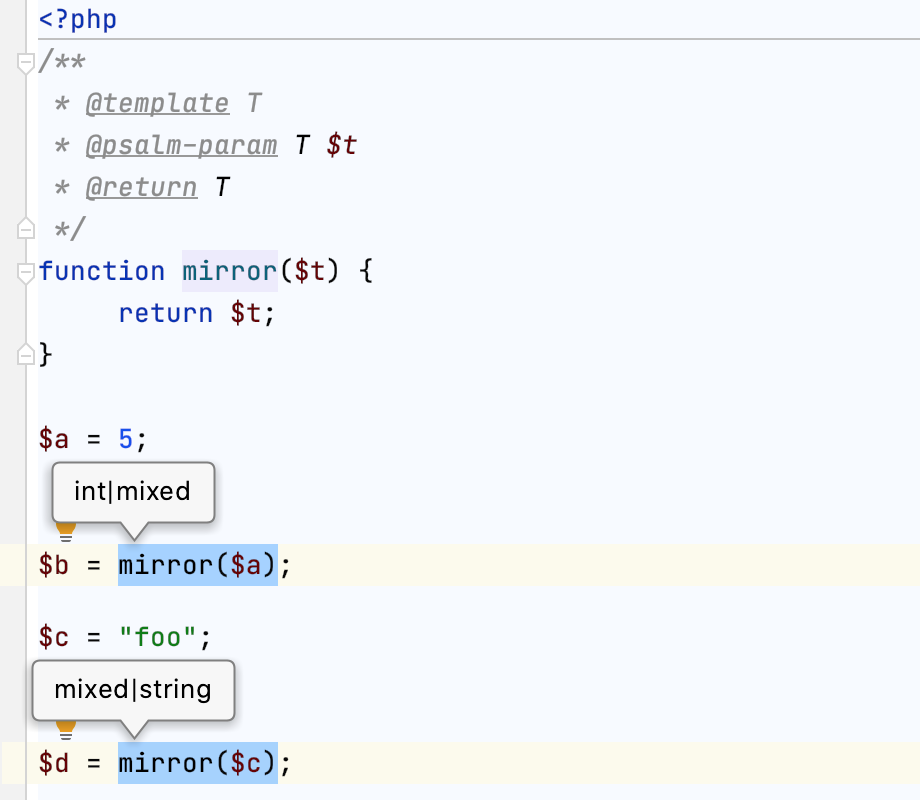Screen dimensions: 920x800
Task: Collapse the docblock comment fold marker at /**
Action: [27, 64]
